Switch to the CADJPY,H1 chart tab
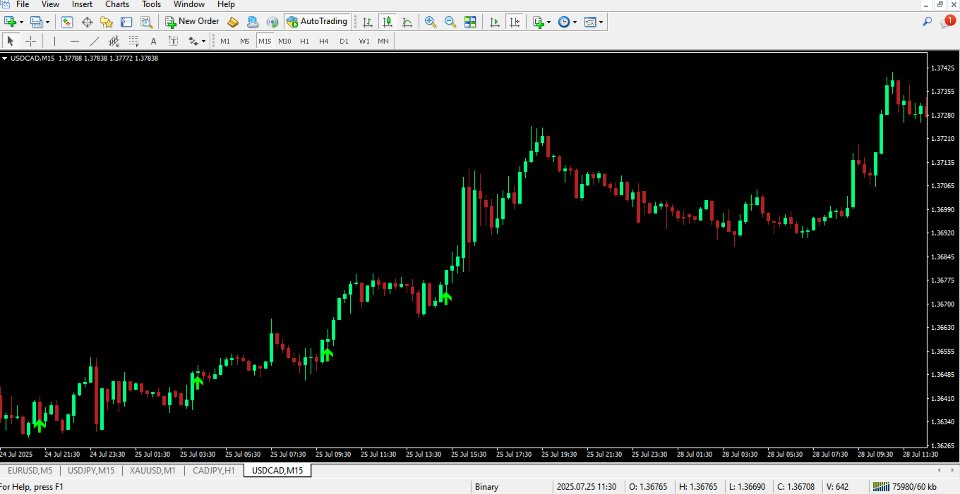960x494 pixels. 214,471
